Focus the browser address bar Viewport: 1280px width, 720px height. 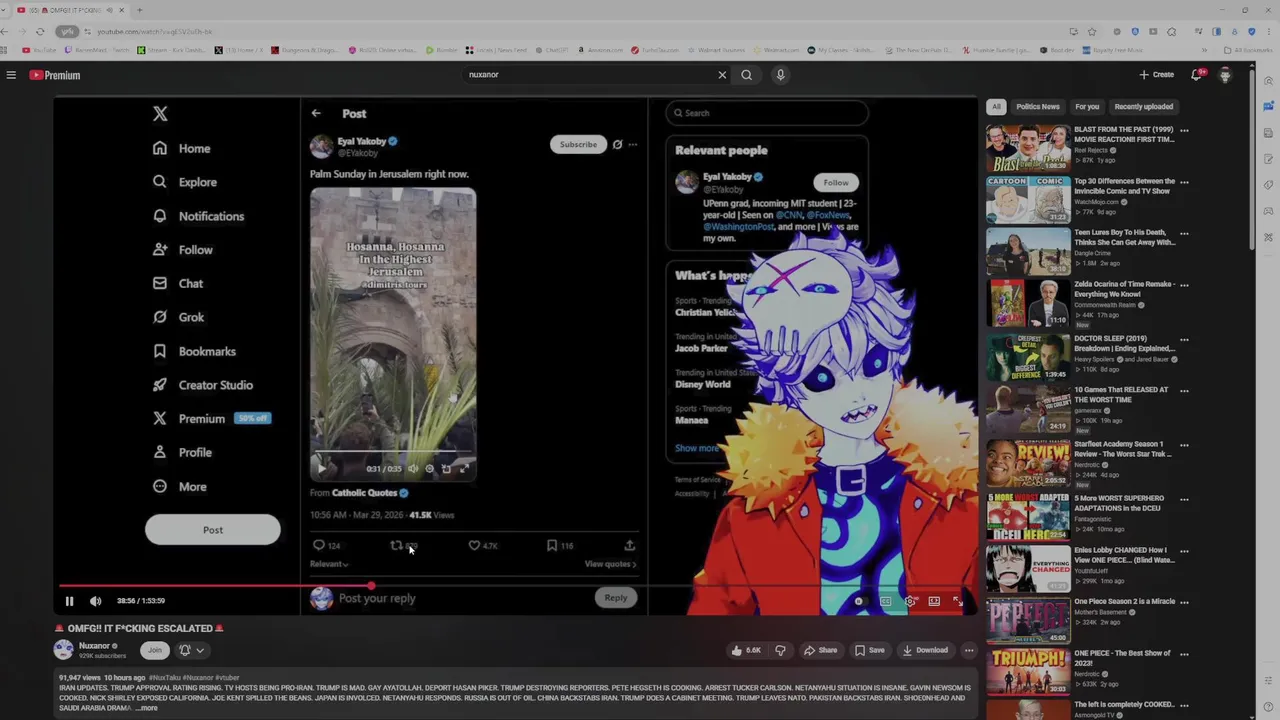click(570, 31)
